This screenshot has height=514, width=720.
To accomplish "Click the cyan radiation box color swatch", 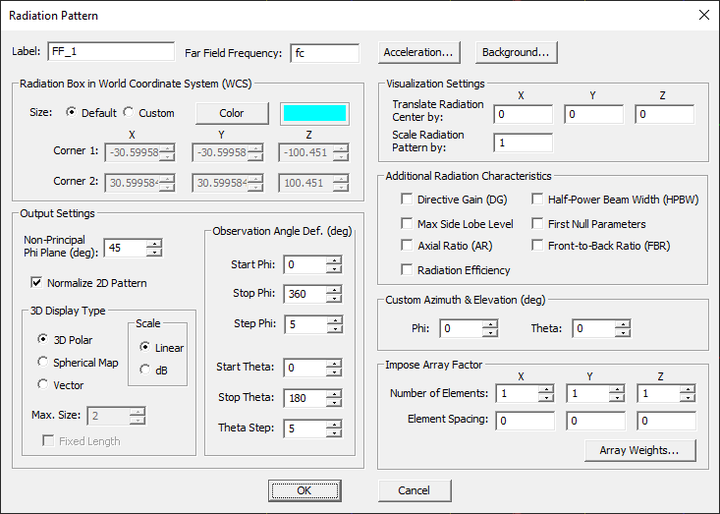I will point(314,113).
